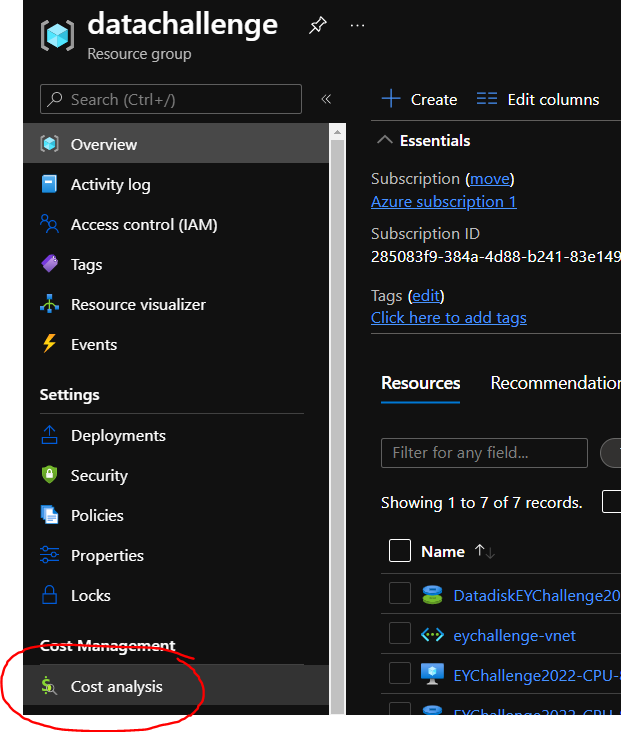Select the Resources tab
621x732 pixels.
pyautogui.click(x=420, y=383)
